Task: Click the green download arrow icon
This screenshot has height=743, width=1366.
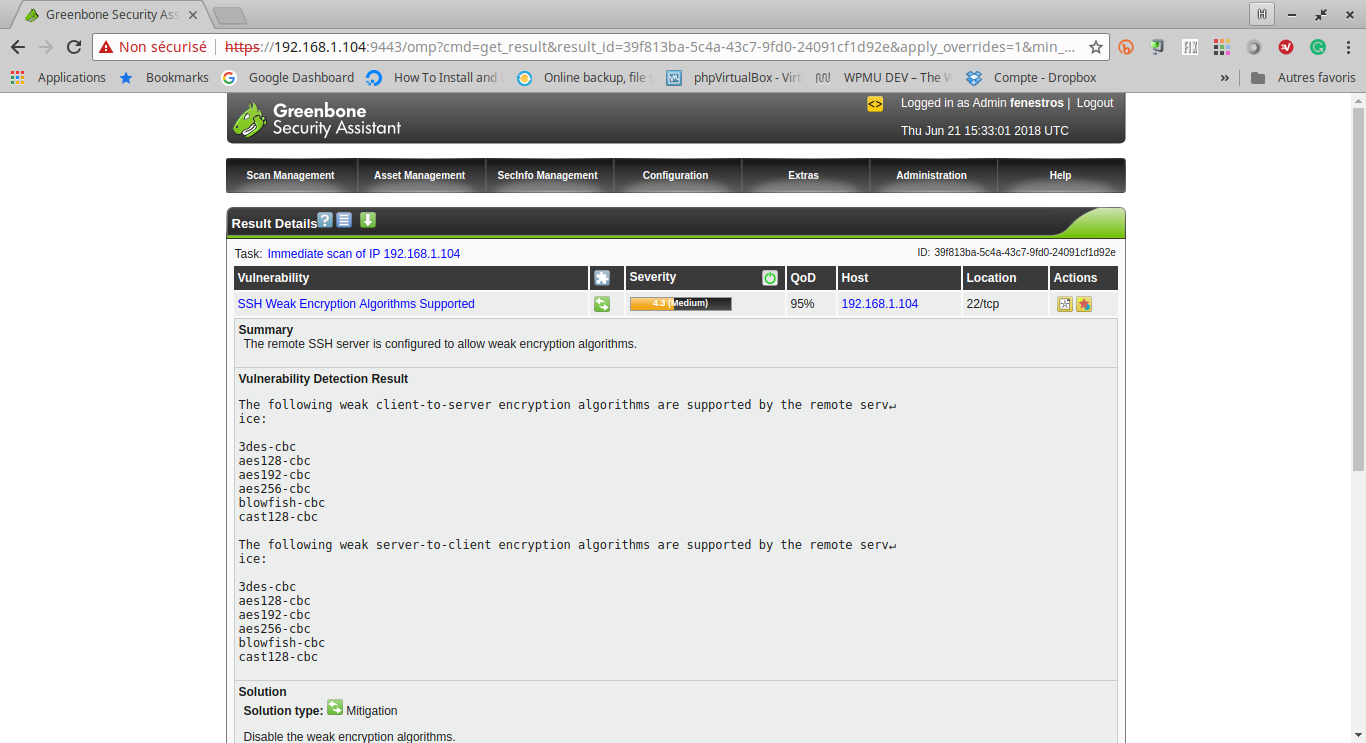Action: click(368, 220)
